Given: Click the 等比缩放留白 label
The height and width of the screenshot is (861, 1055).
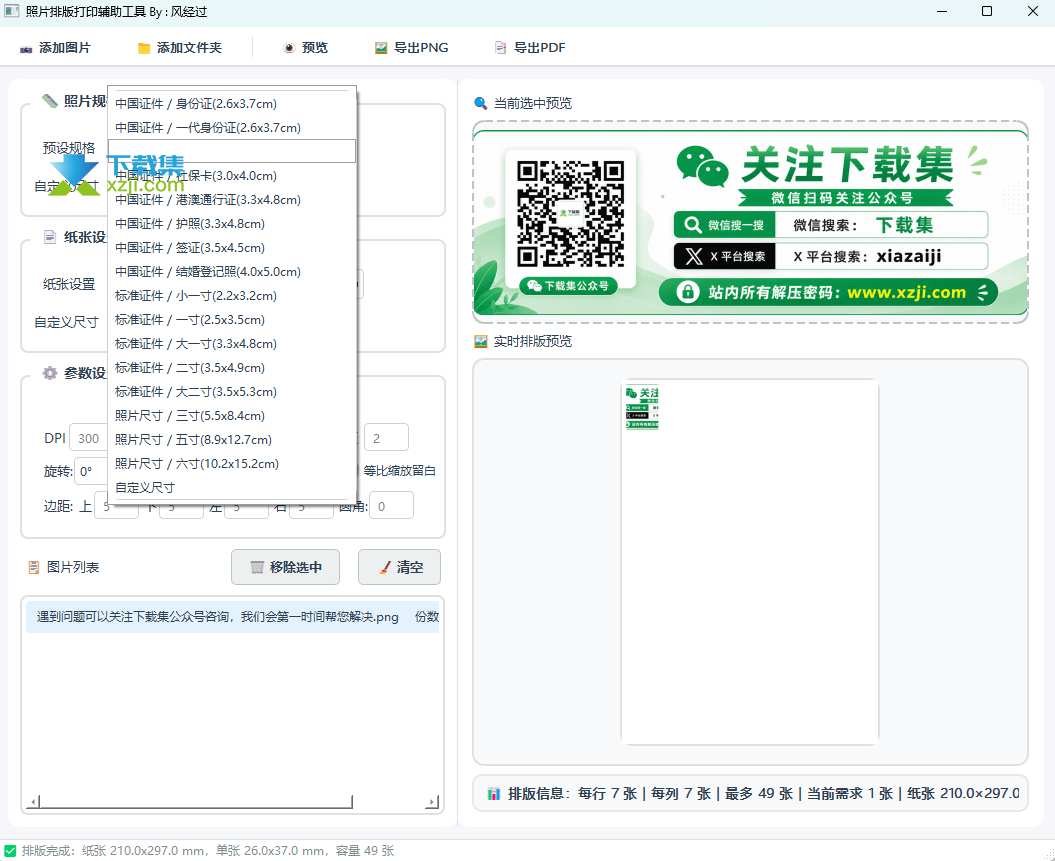Looking at the screenshot, I should [x=400, y=471].
